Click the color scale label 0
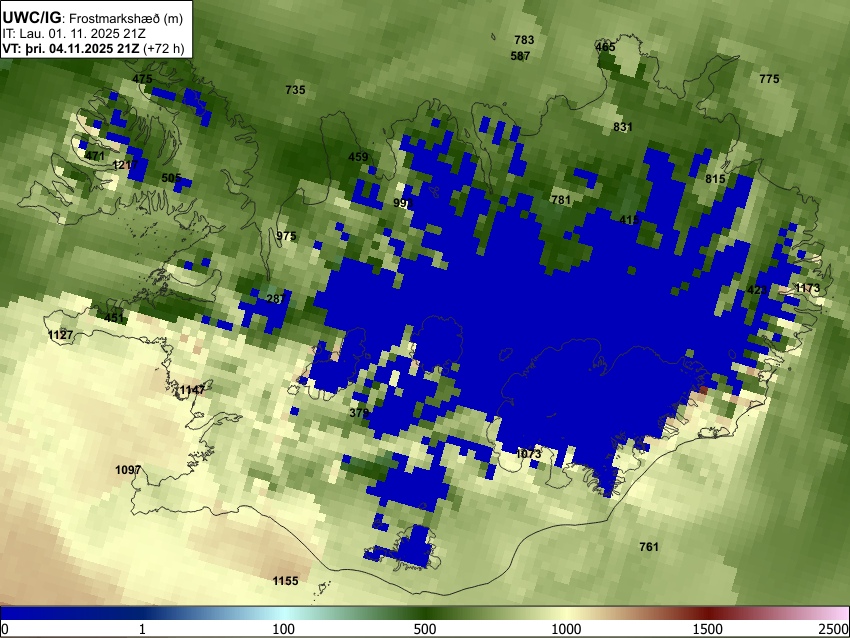850x638 pixels. pos(5,629)
